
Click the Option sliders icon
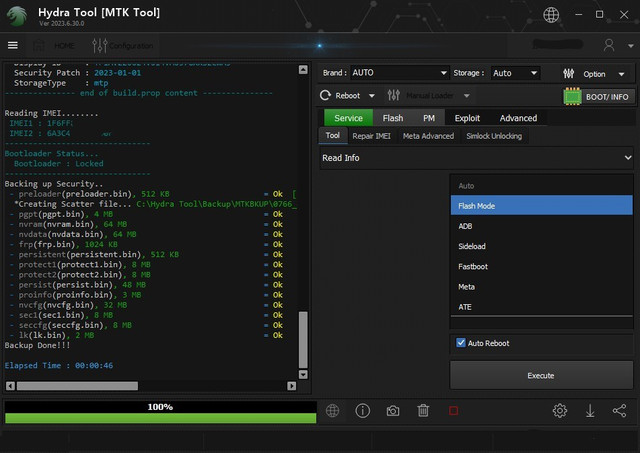[x=569, y=73]
